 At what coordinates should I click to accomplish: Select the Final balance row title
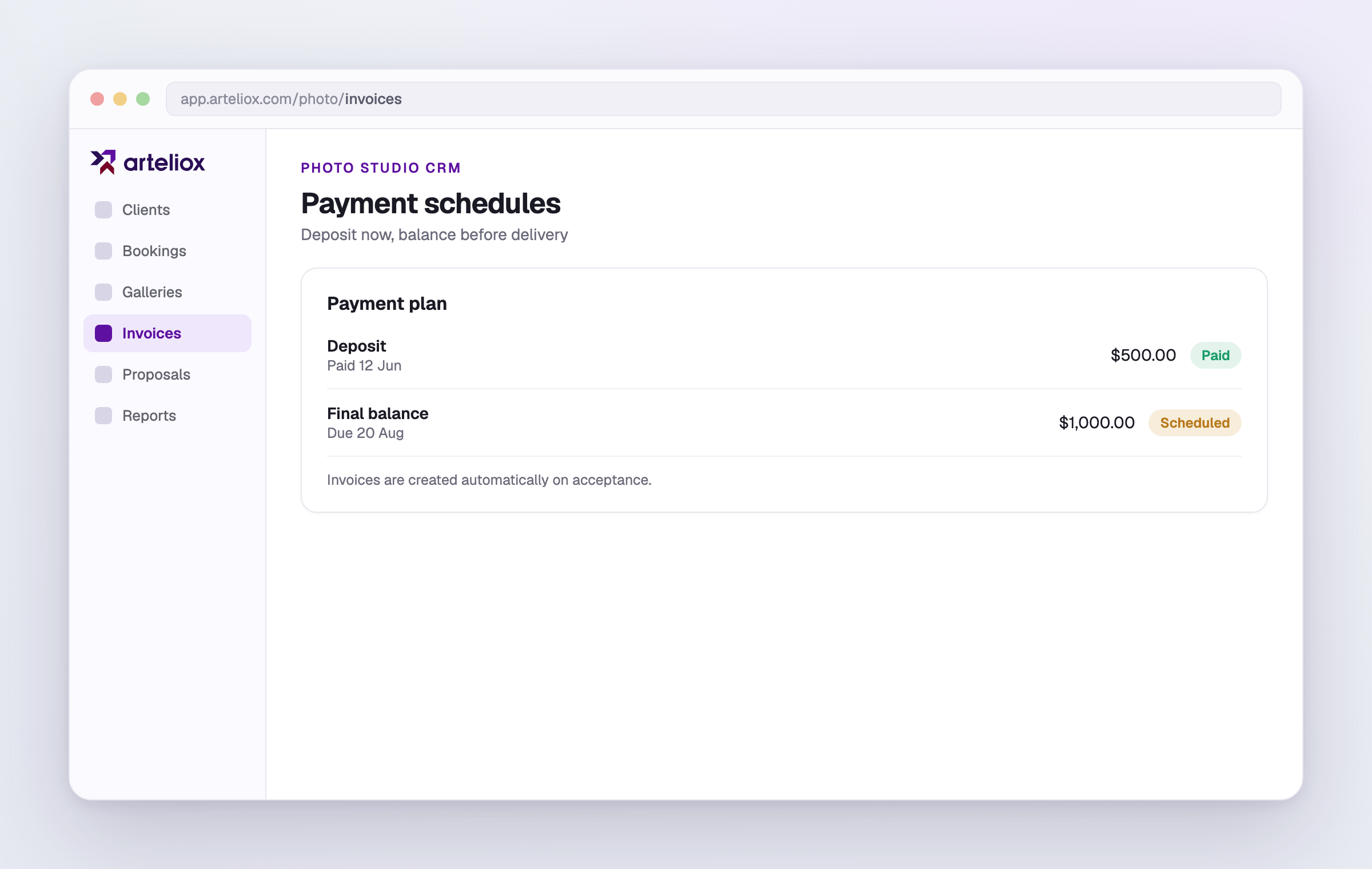(x=377, y=413)
